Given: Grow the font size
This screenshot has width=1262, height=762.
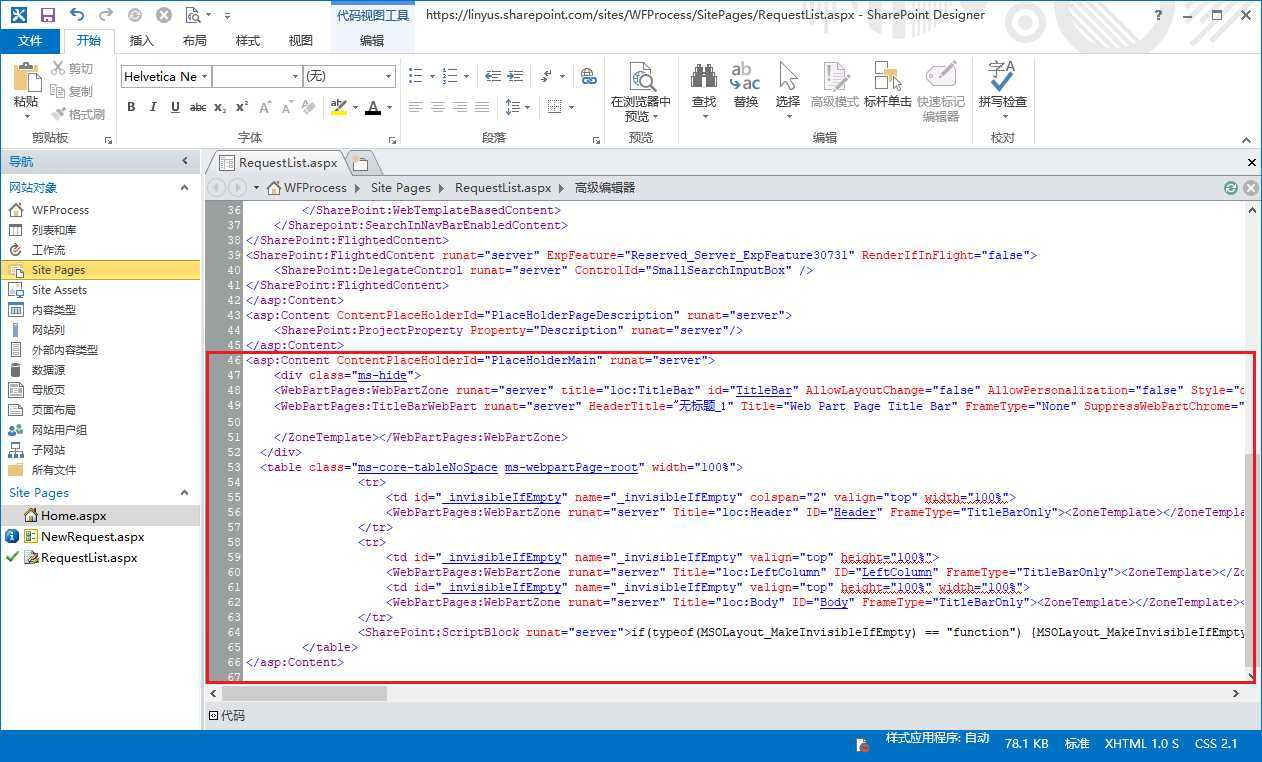Looking at the screenshot, I should (x=265, y=107).
